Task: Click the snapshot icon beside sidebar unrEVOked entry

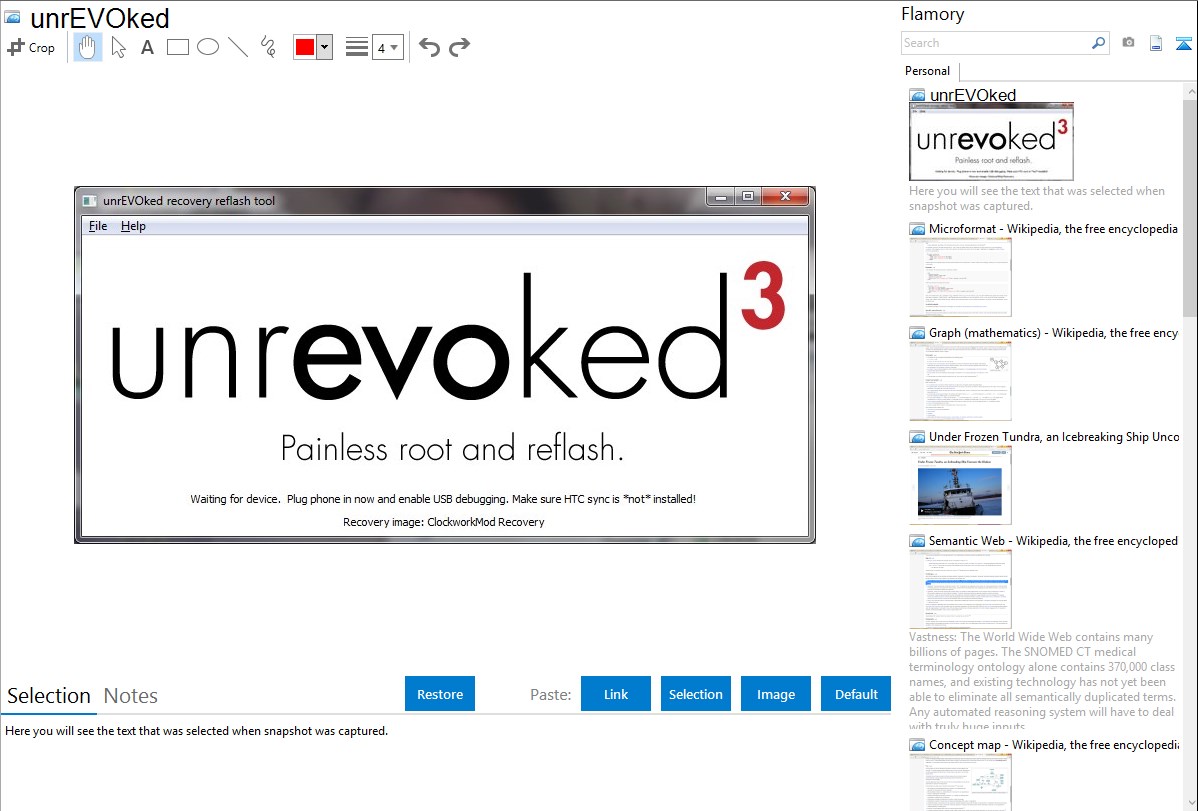Action: click(x=917, y=96)
